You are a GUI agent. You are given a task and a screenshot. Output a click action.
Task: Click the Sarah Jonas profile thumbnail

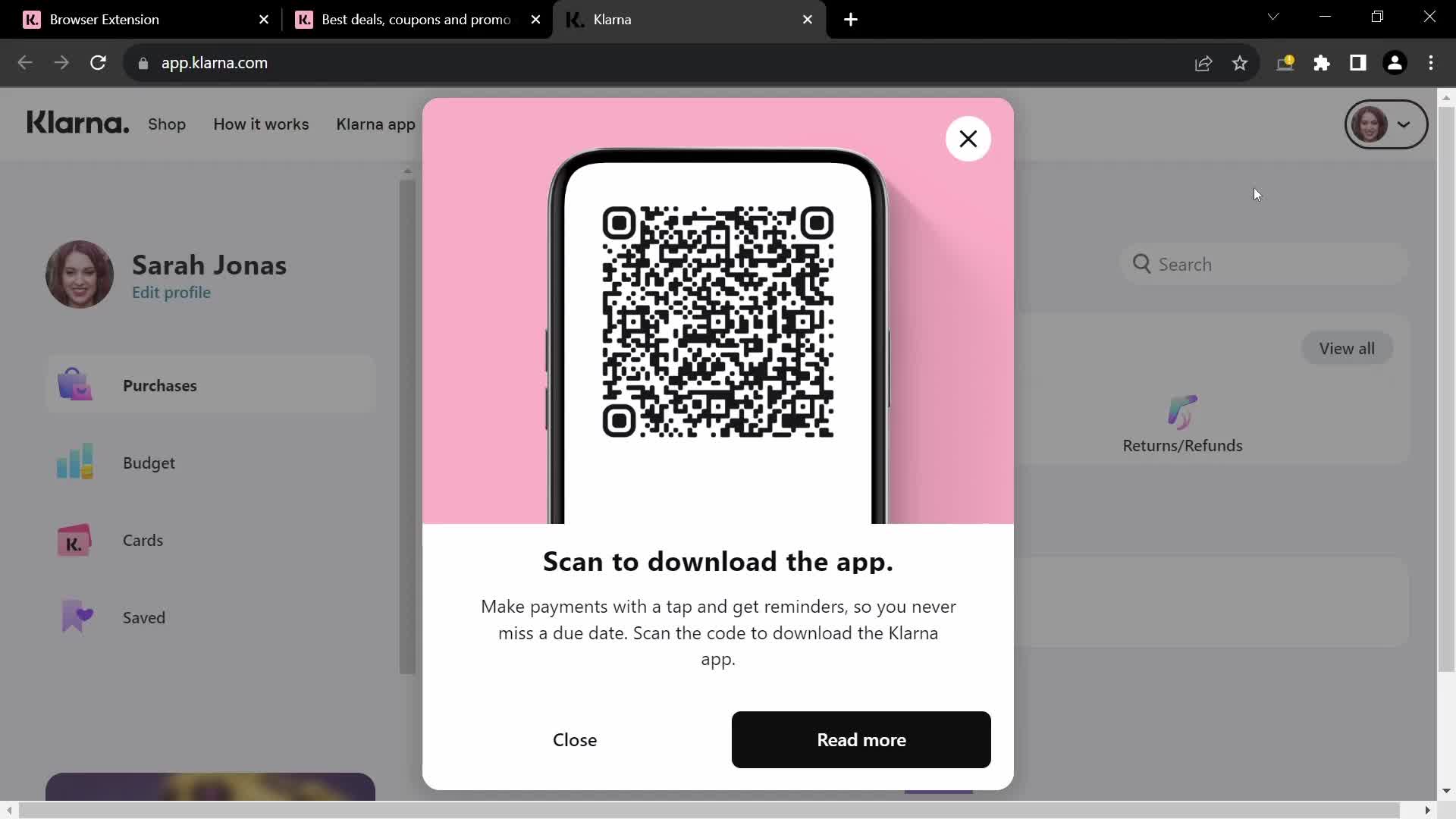point(79,275)
